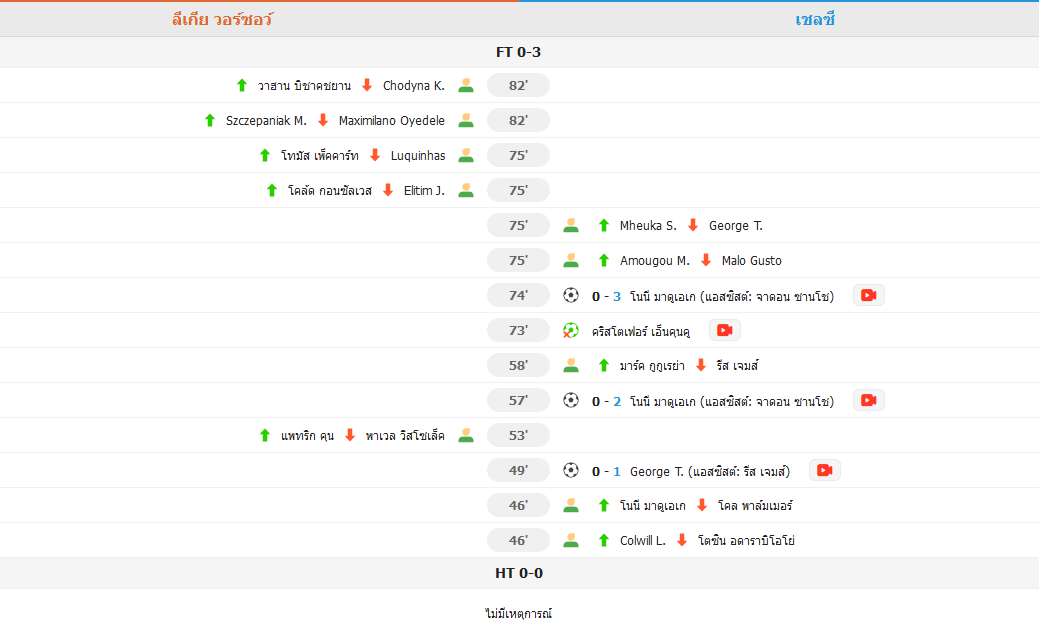Click substitution icon at 58' row
The width and height of the screenshot is (1047, 631).
(570, 365)
